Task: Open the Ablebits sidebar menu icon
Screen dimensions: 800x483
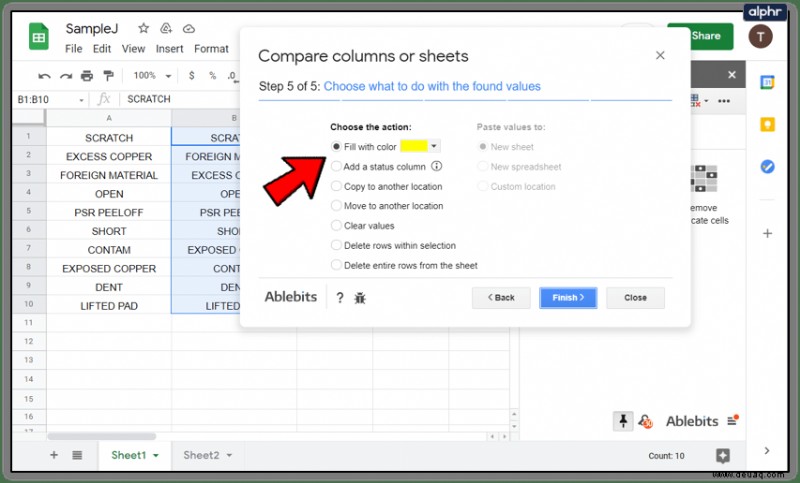Action: click(733, 420)
